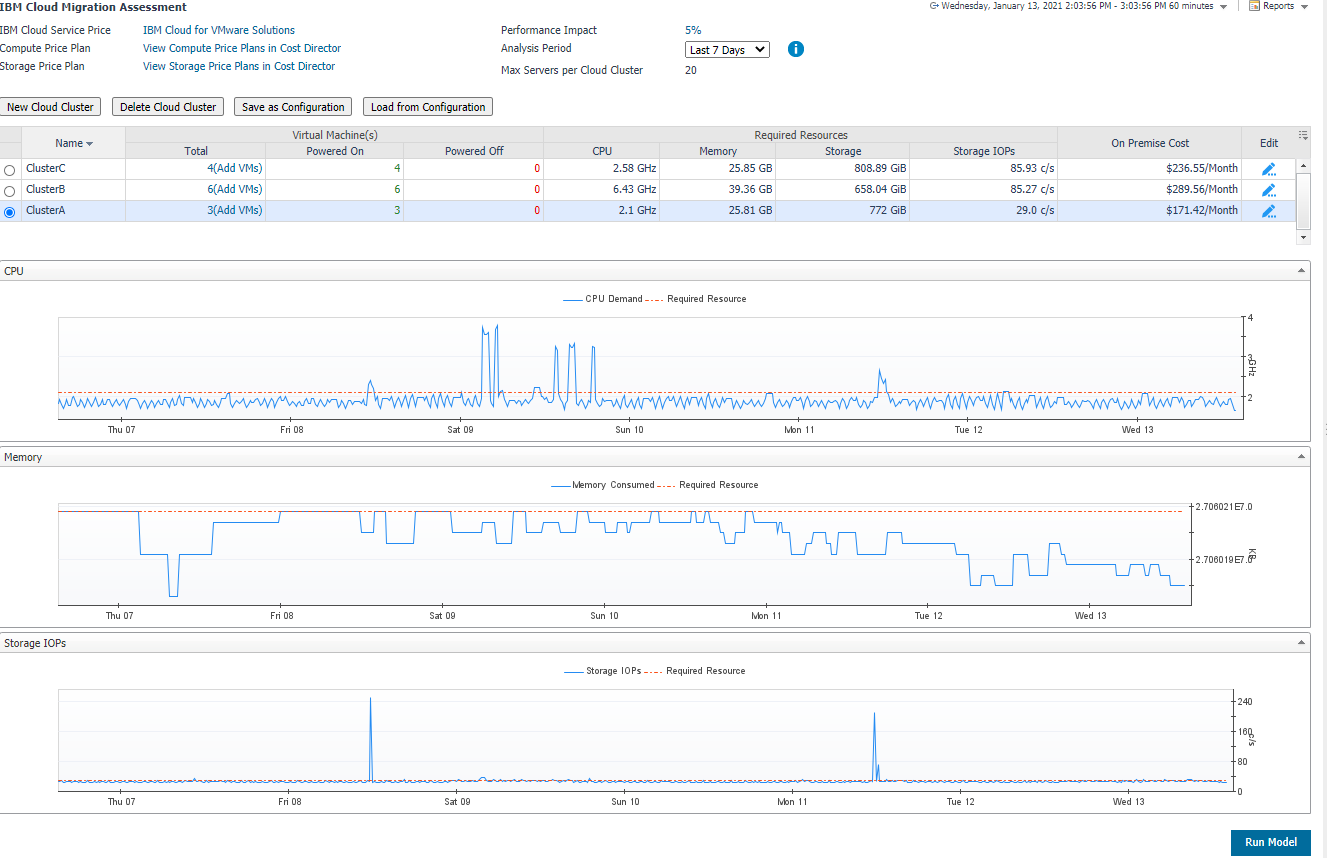Collapse the CPU chart panel
This screenshot has width=1327, height=858.
(1301, 271)
